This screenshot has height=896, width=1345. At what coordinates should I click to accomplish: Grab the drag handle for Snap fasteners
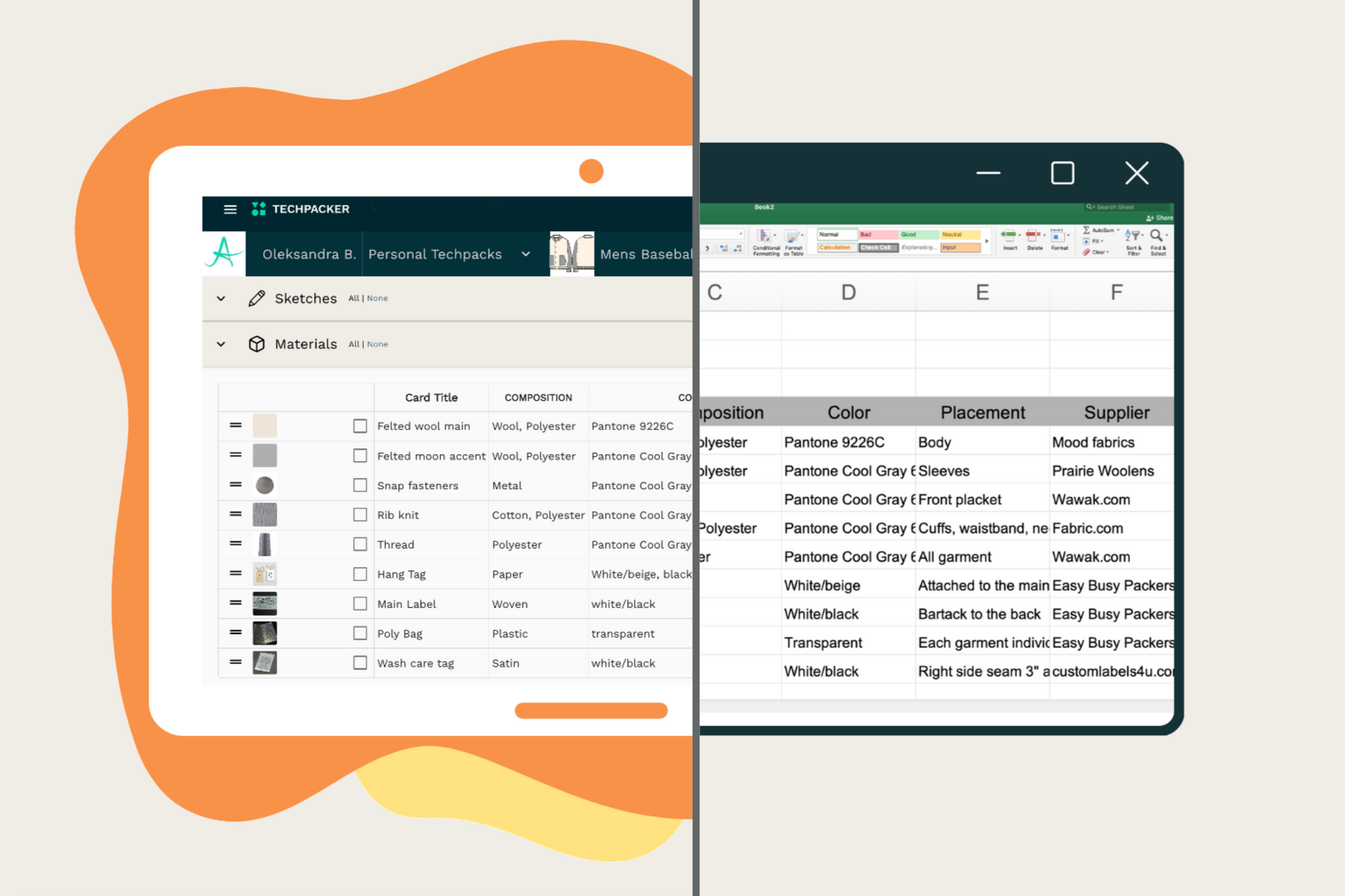pyautogui.click(x=235, y=484)
